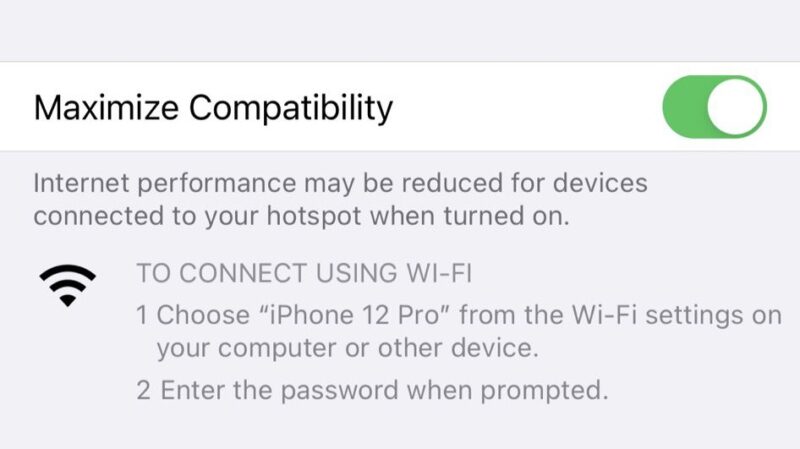Toggle the Maximize Compatibility switch off
Image resolution: width=800 pixels, height=449 pixels.
click(714, 107)
